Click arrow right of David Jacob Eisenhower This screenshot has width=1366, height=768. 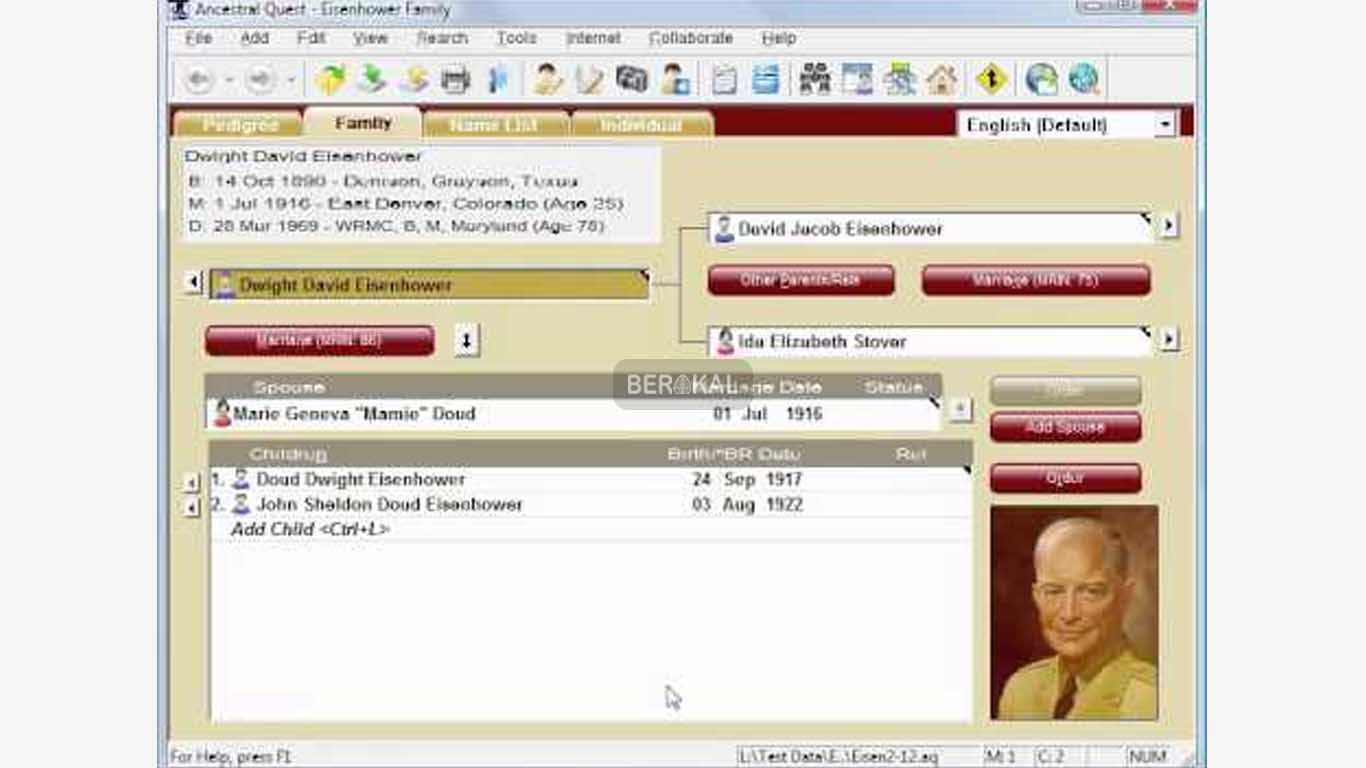[x=1169, y=226]
